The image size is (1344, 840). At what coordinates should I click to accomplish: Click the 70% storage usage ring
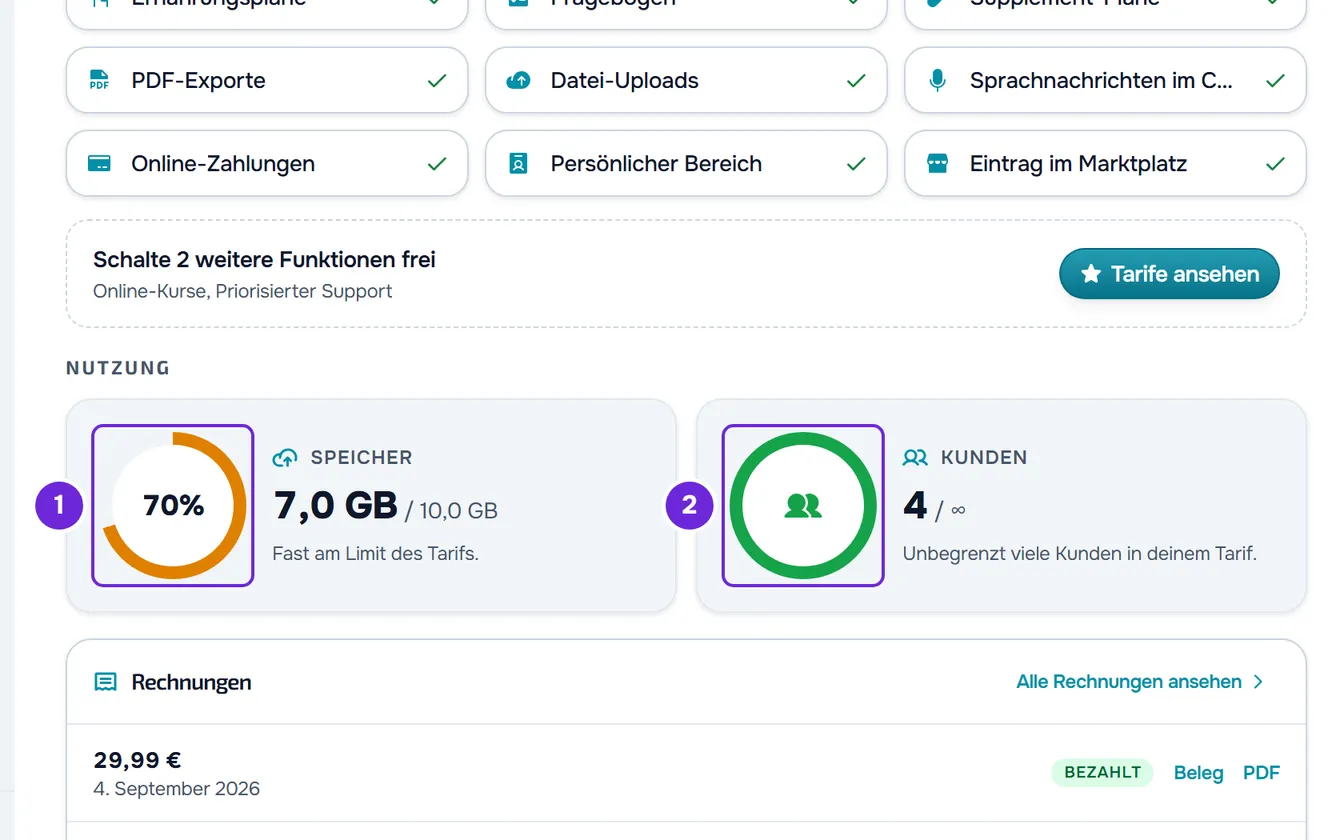[x=173, y=506]
